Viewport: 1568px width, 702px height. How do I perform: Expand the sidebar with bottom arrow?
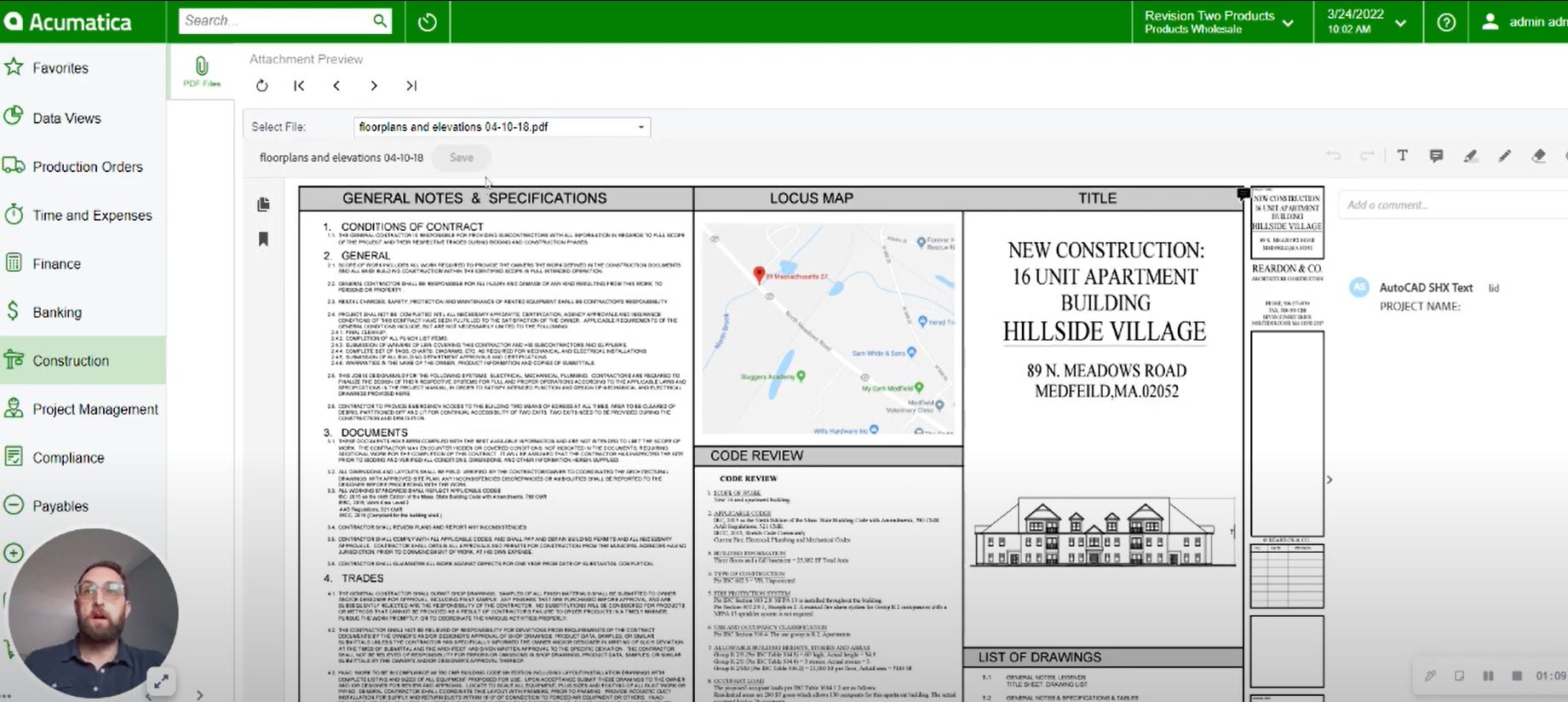pos(200,695)
